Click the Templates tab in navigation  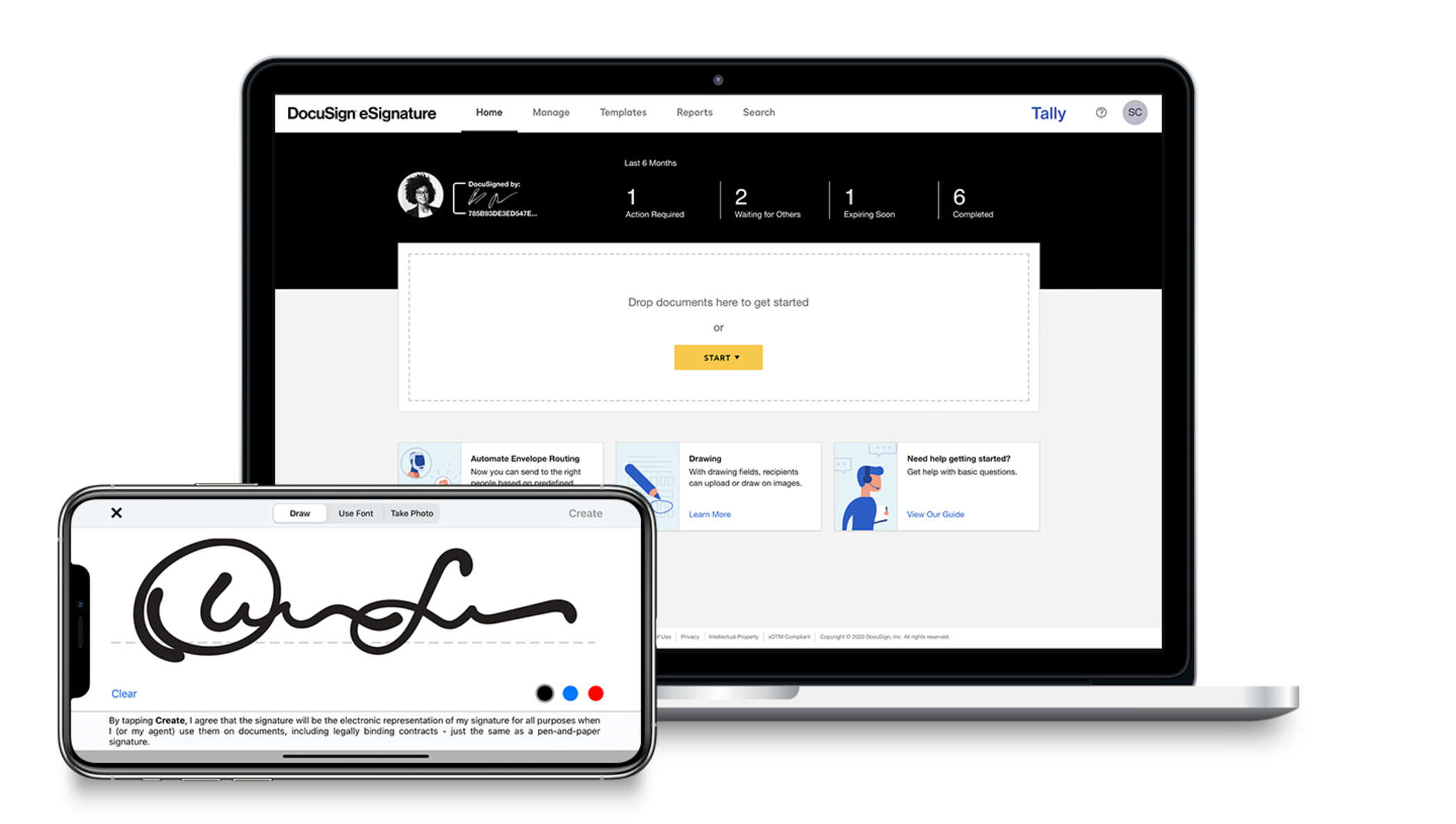tap(622, 112)
